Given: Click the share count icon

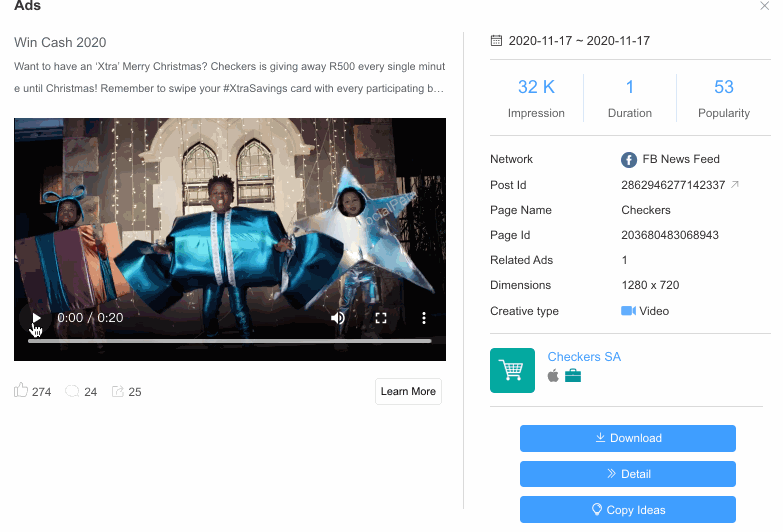Looking at the screenshot, I should (x=118, y=391).
